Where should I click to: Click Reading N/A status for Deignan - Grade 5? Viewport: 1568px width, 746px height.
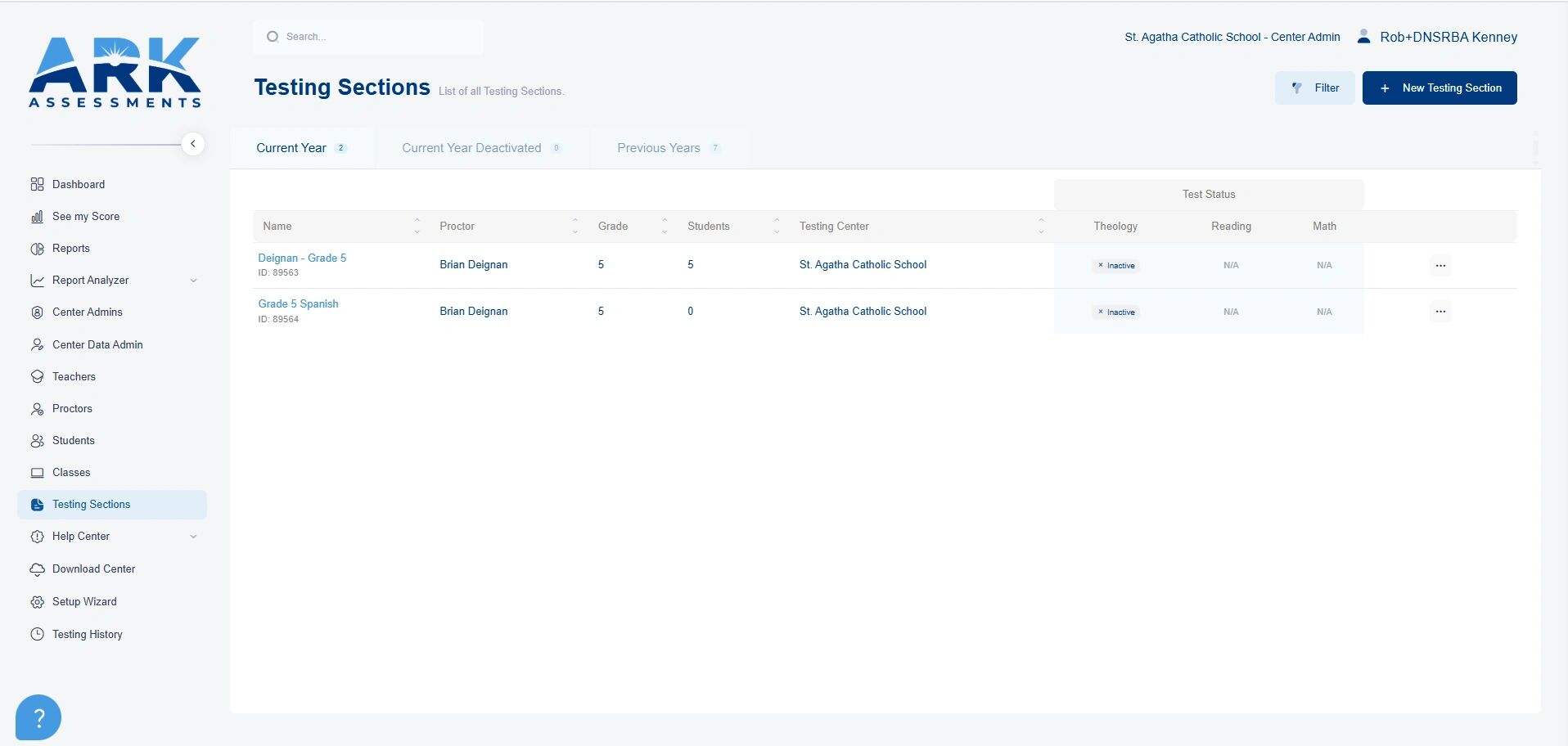coord(1231,266)
